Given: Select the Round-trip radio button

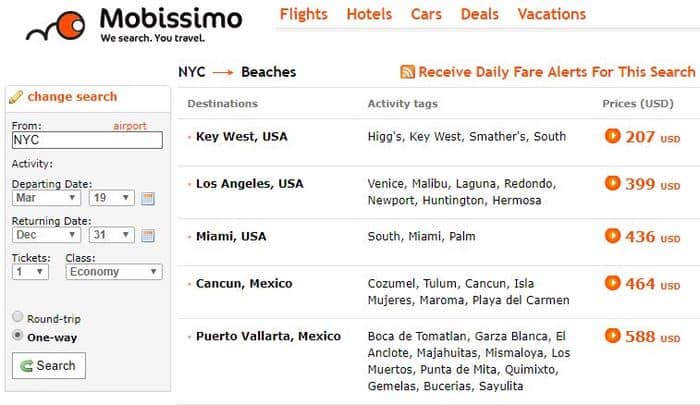Looking at the screenshot, I should pos(17,317).
